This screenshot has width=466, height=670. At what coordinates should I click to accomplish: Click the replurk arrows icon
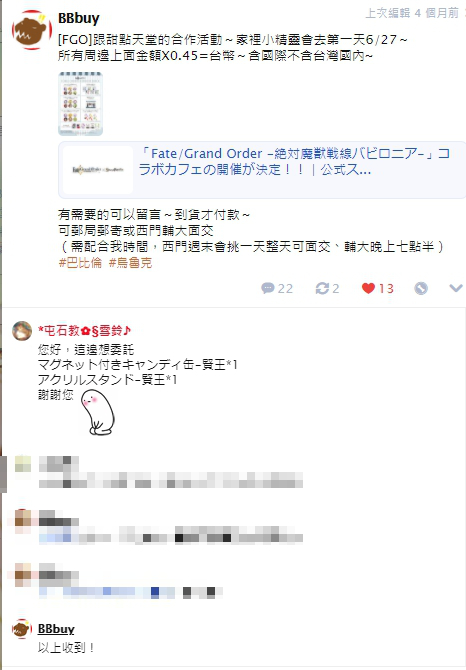click(x=322, y=288)
